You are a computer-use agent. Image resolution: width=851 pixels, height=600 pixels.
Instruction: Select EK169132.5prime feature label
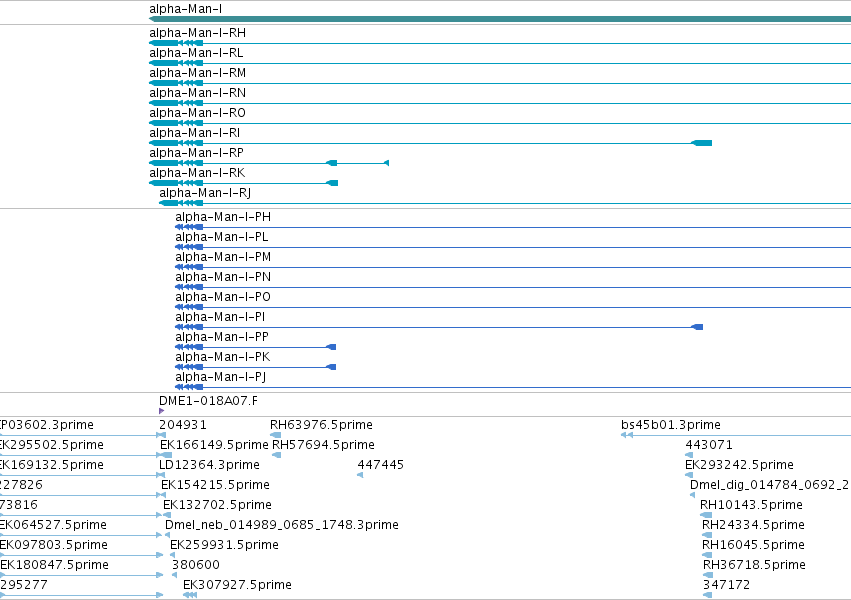pyautogui.click(x=52, y=465)
